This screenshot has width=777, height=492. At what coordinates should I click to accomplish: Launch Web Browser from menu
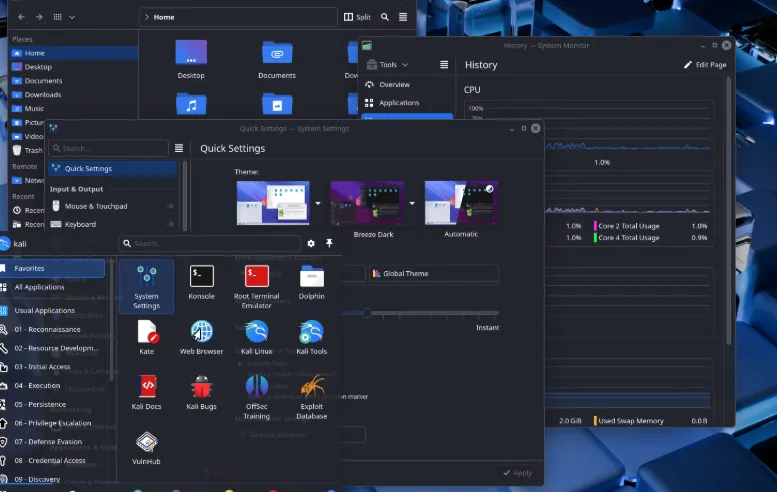click(x=201, y=338)
